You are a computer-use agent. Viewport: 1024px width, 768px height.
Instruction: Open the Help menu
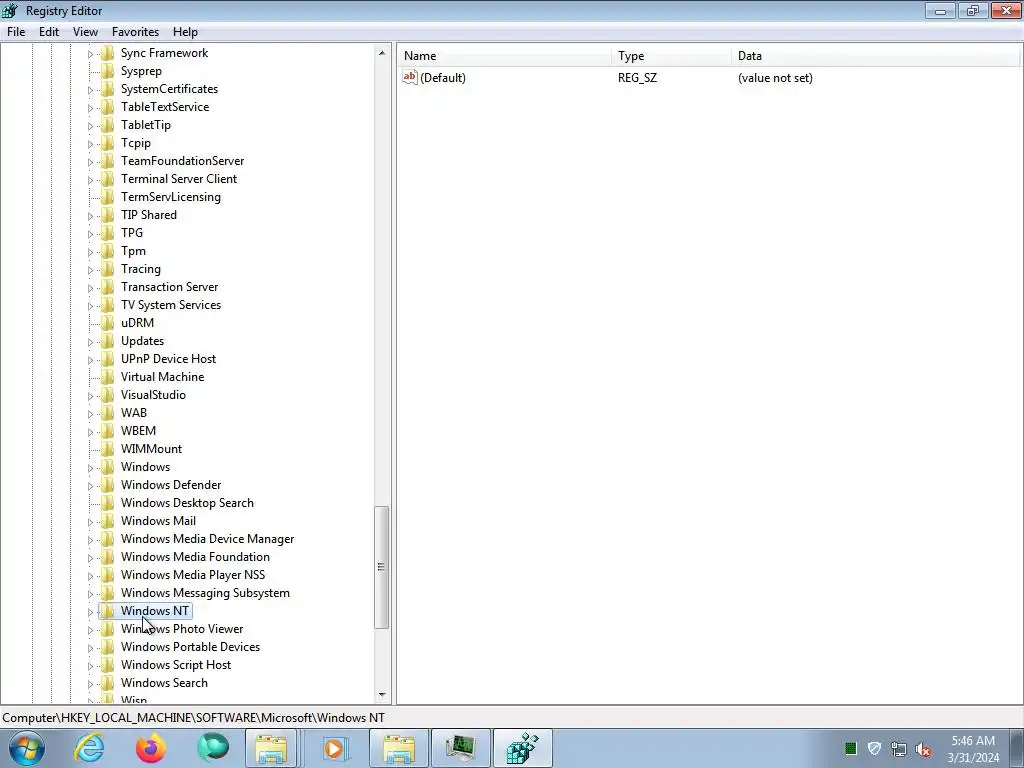coord(185,31)
